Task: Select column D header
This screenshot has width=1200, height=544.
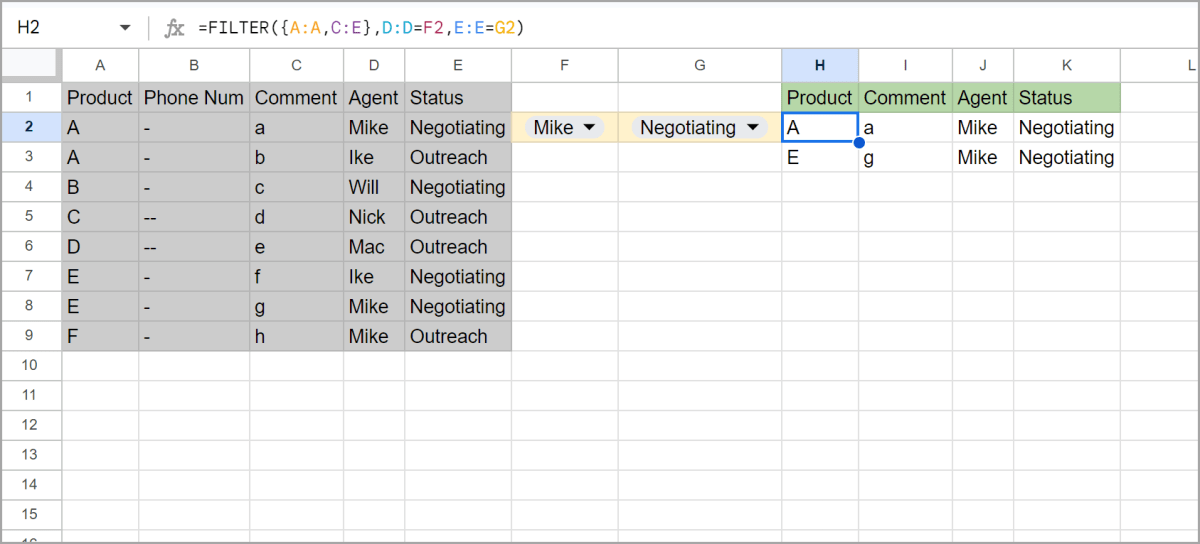Action: (374, 65)
